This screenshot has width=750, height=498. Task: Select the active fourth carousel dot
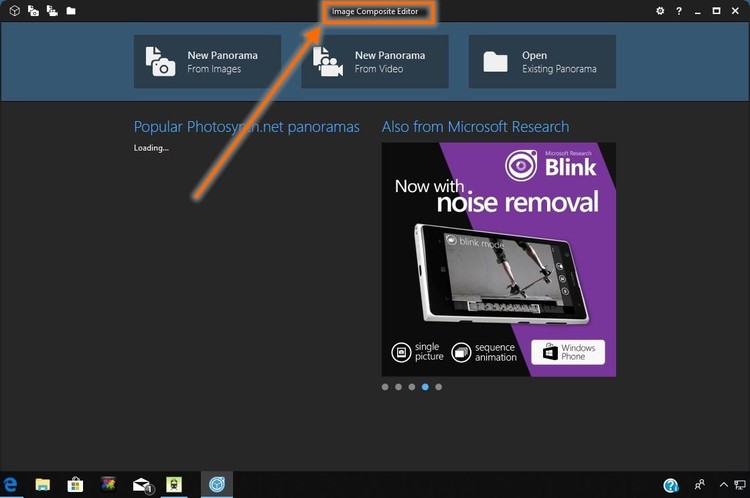[x=425, y=387]
